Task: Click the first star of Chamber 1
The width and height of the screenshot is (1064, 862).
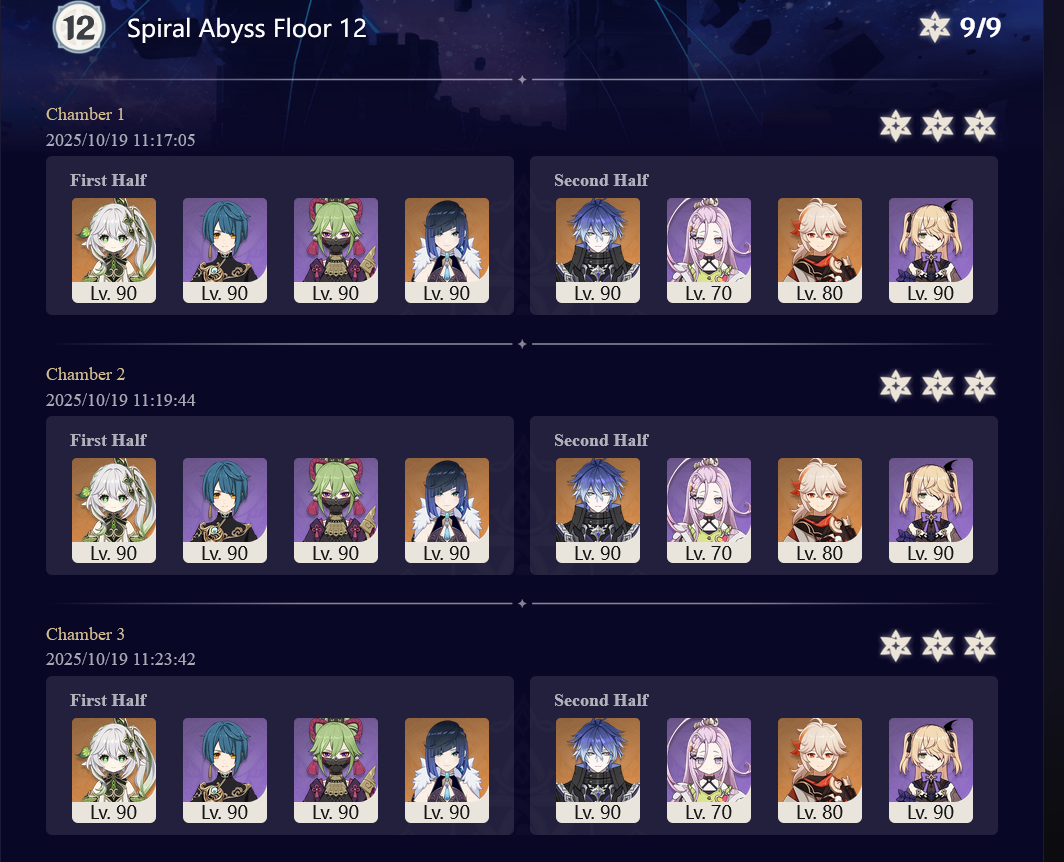Action: coord(896,126)
